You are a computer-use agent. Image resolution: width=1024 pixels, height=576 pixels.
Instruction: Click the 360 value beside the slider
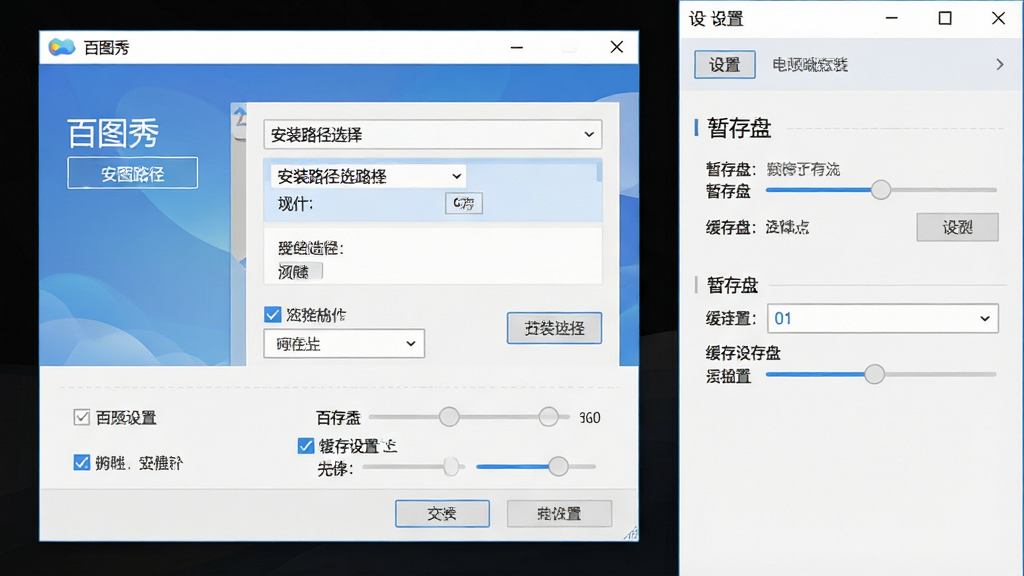(590, 418)
